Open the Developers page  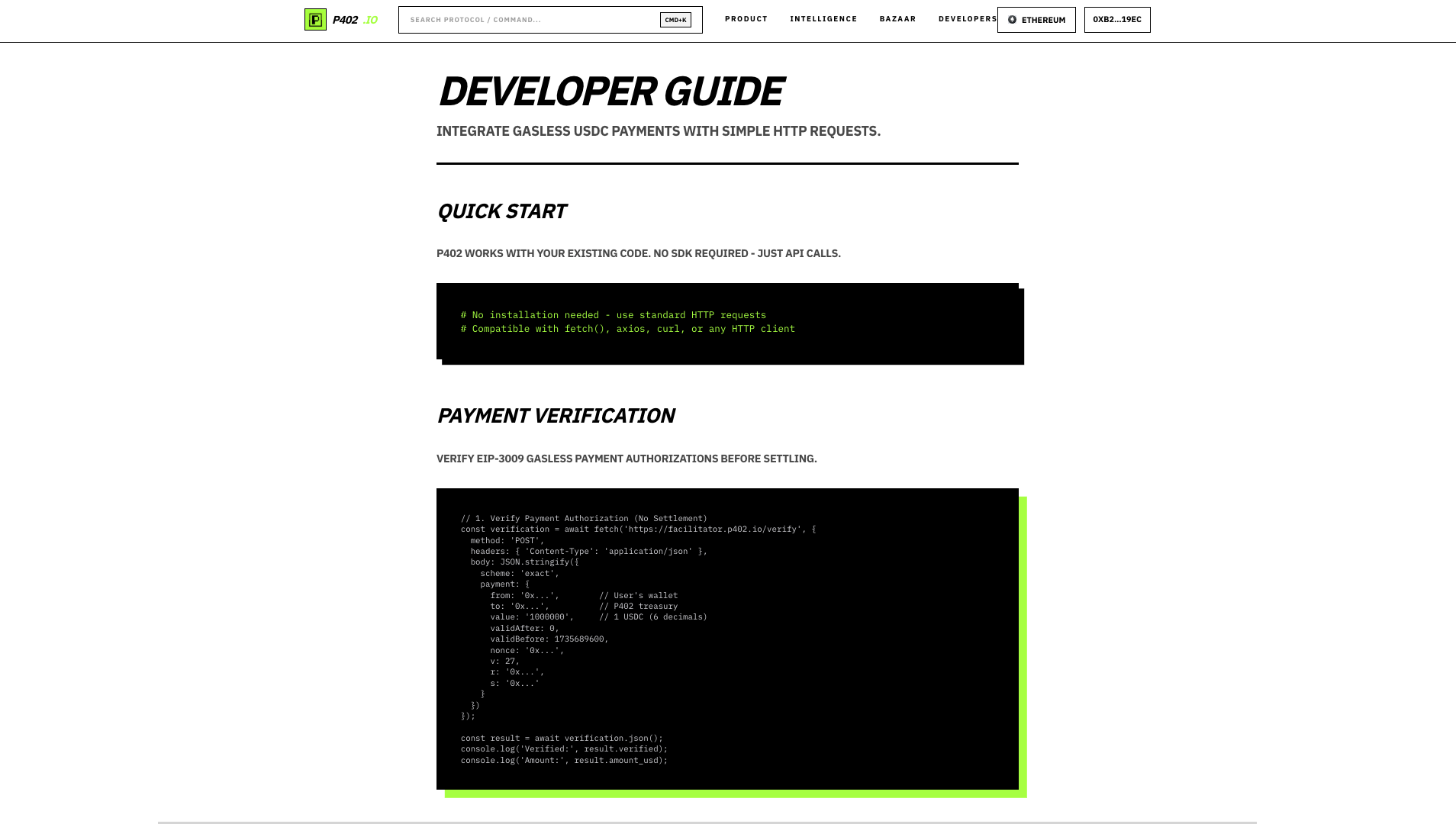(967, 18)
